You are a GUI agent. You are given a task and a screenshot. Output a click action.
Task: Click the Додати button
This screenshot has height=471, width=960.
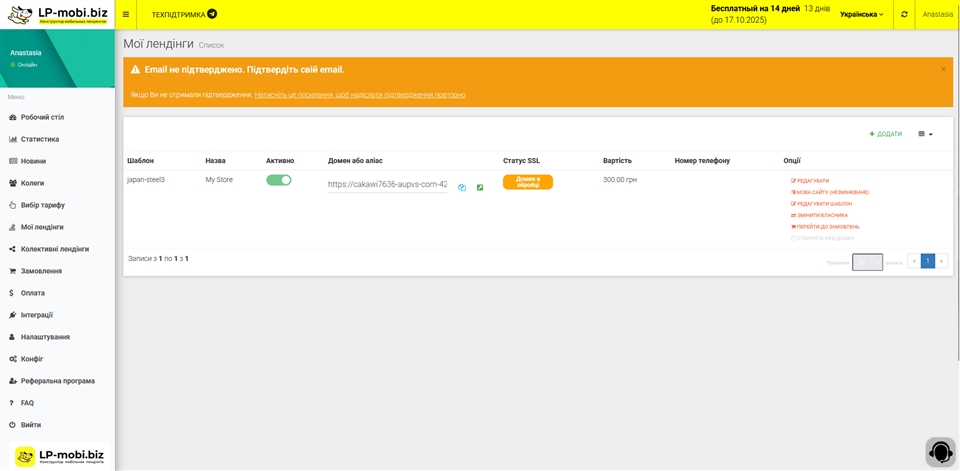click(x=886, y=134)
